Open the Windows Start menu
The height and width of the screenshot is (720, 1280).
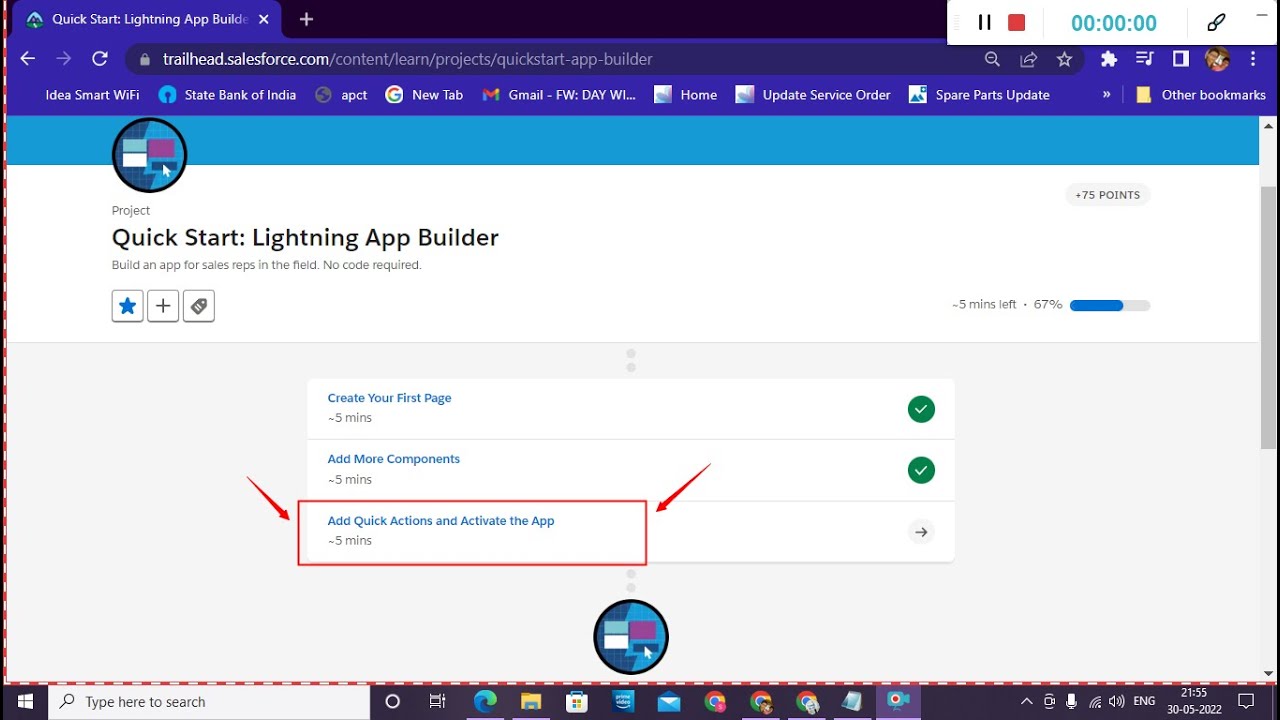click(24, 702)
